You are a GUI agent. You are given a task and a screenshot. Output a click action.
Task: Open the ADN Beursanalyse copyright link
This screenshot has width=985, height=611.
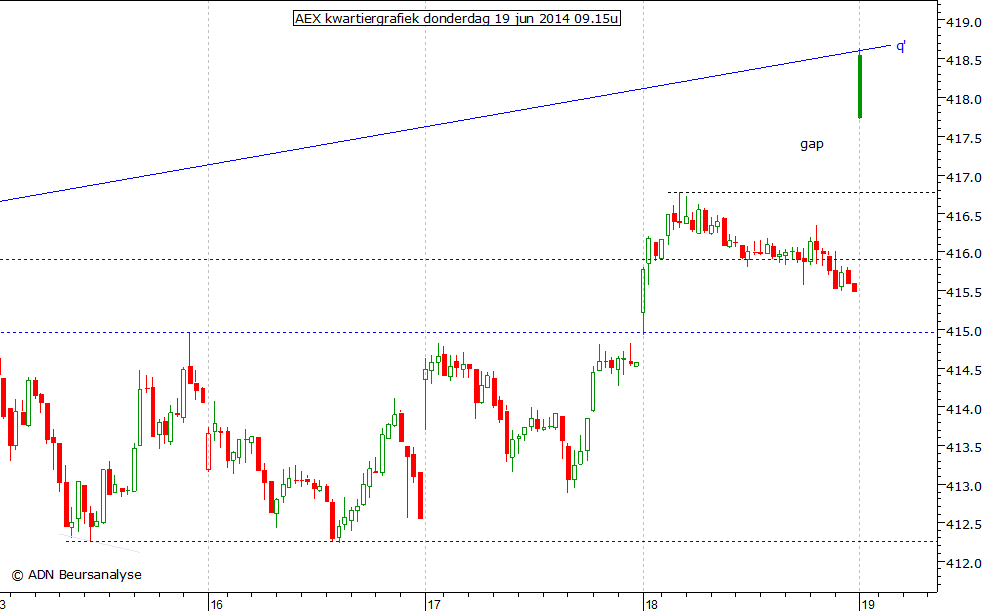click(x=77, y=574)
